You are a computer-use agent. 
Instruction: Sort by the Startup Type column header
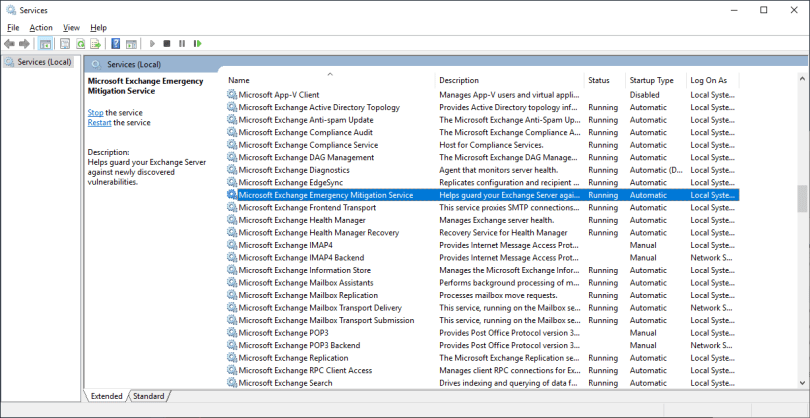click(652, 80)
